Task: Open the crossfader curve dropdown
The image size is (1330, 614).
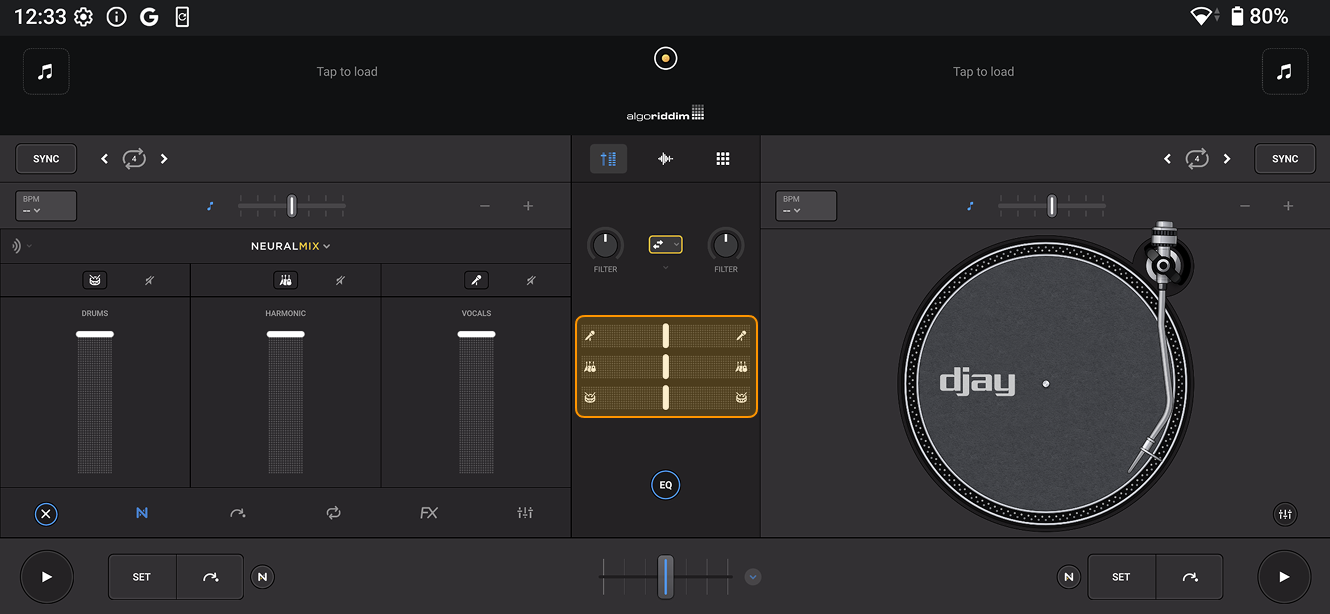Action: point(665,244)
